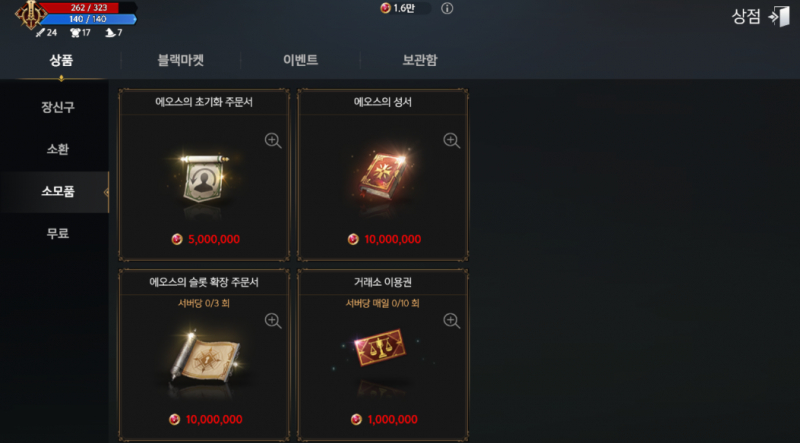Magnify the 에오스의 성서 item

[452, 140]
